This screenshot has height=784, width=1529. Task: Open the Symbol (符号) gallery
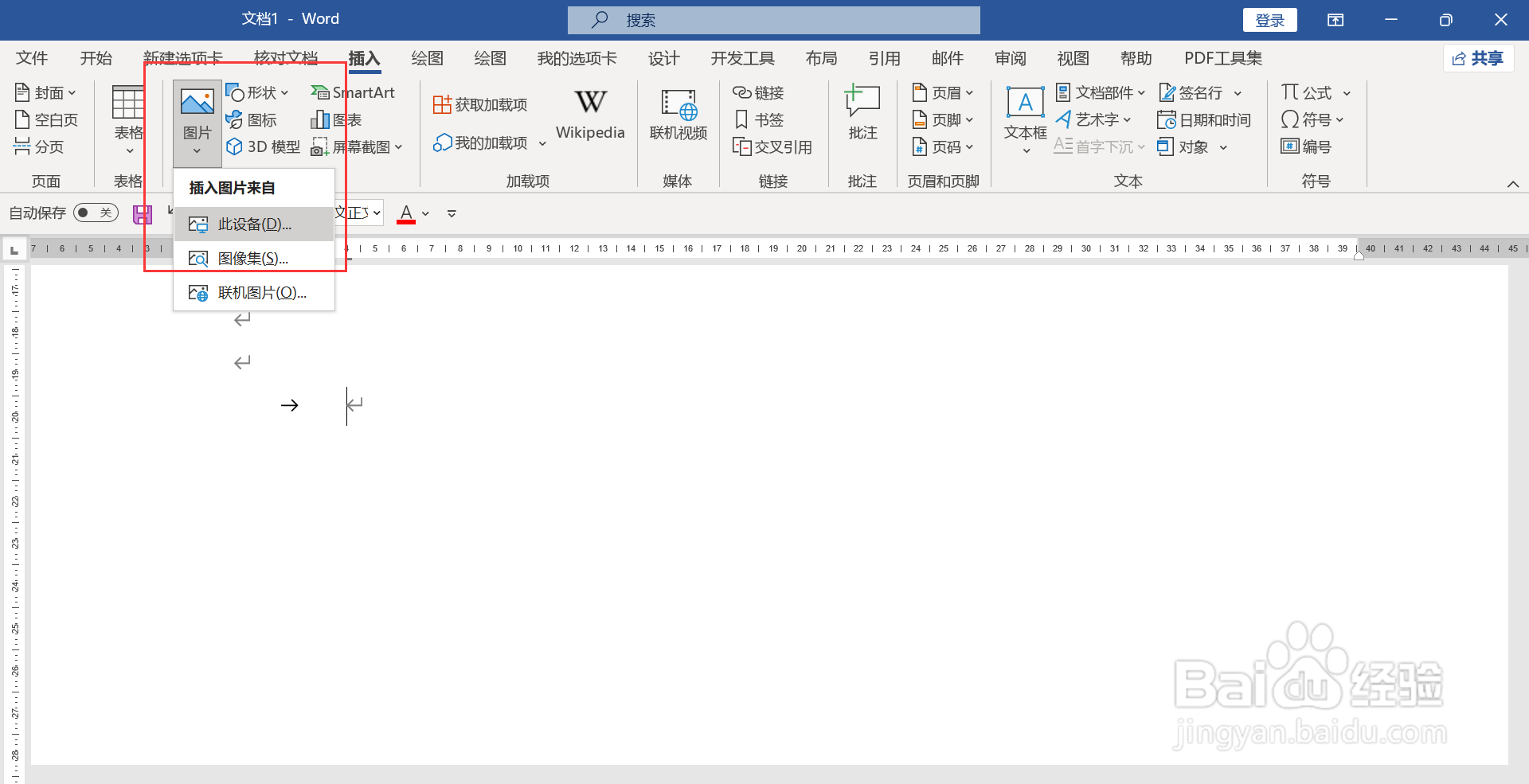click(x=1312, y=120)
